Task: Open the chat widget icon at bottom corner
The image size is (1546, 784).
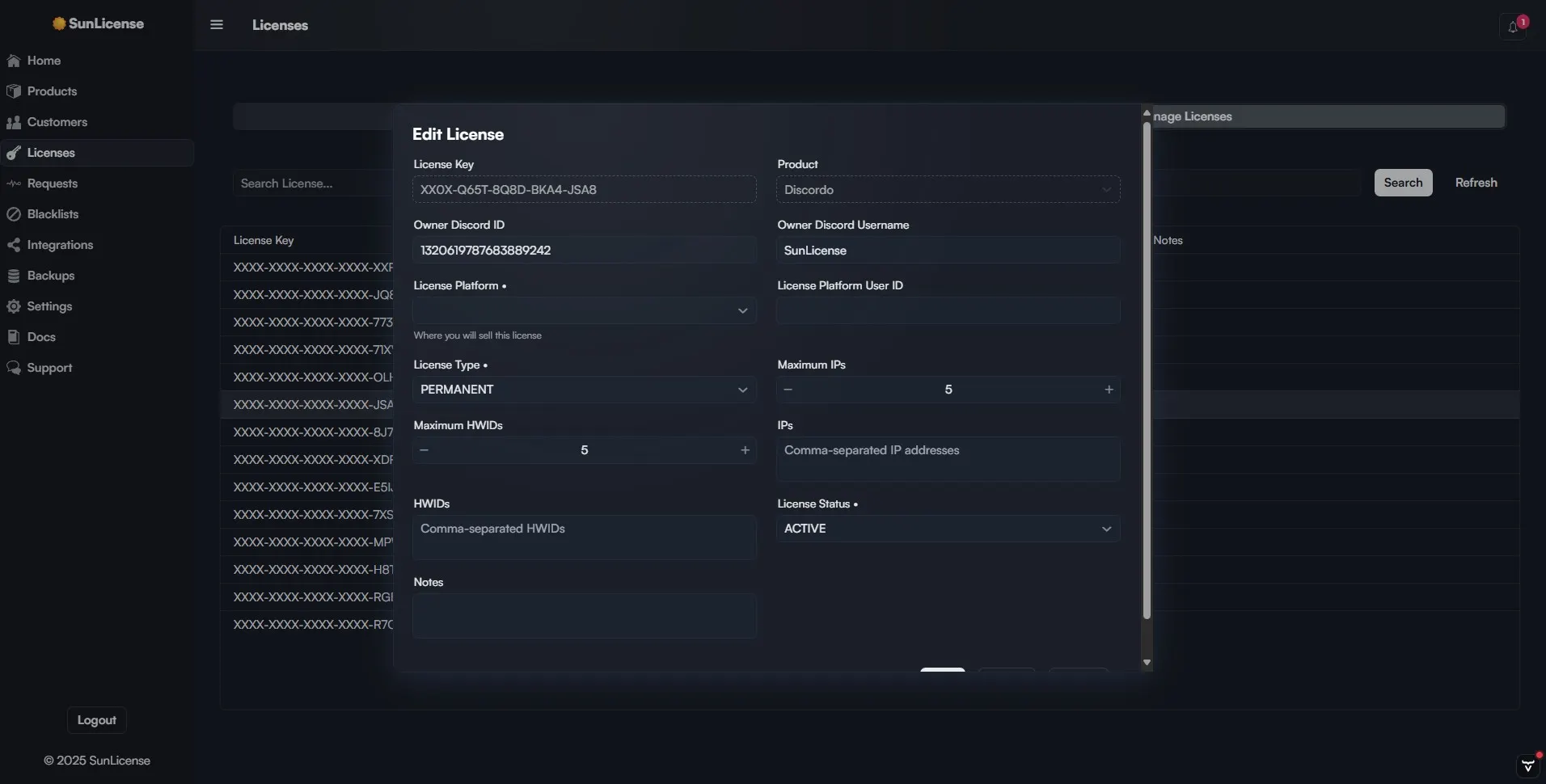Action: 1527,765
